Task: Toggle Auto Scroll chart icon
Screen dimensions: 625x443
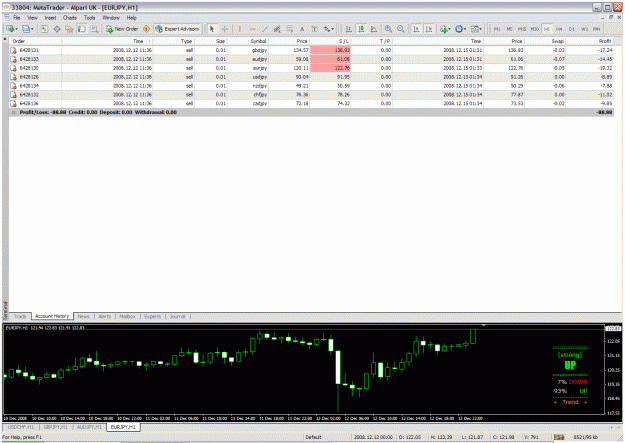Action: pos(416,29)
